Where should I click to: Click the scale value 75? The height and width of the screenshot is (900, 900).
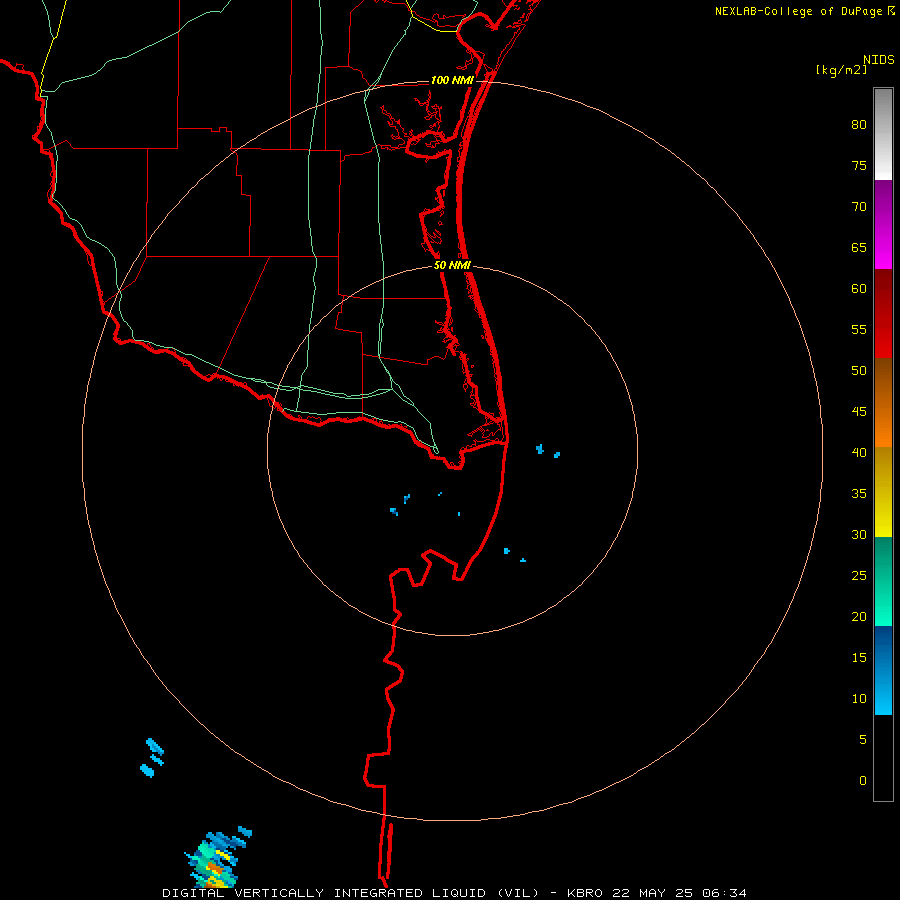(x=859, y=166)
